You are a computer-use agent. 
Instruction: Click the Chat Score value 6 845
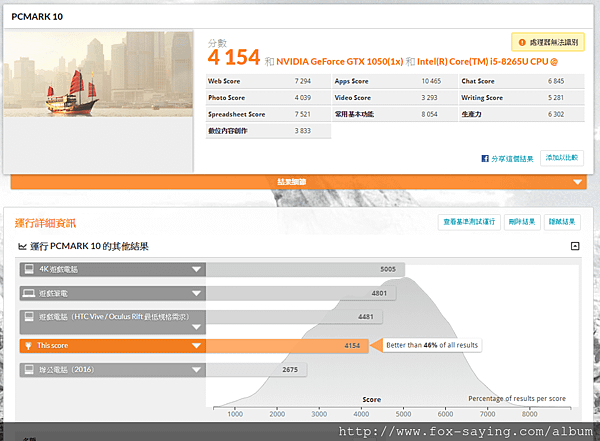pos(556,81)
